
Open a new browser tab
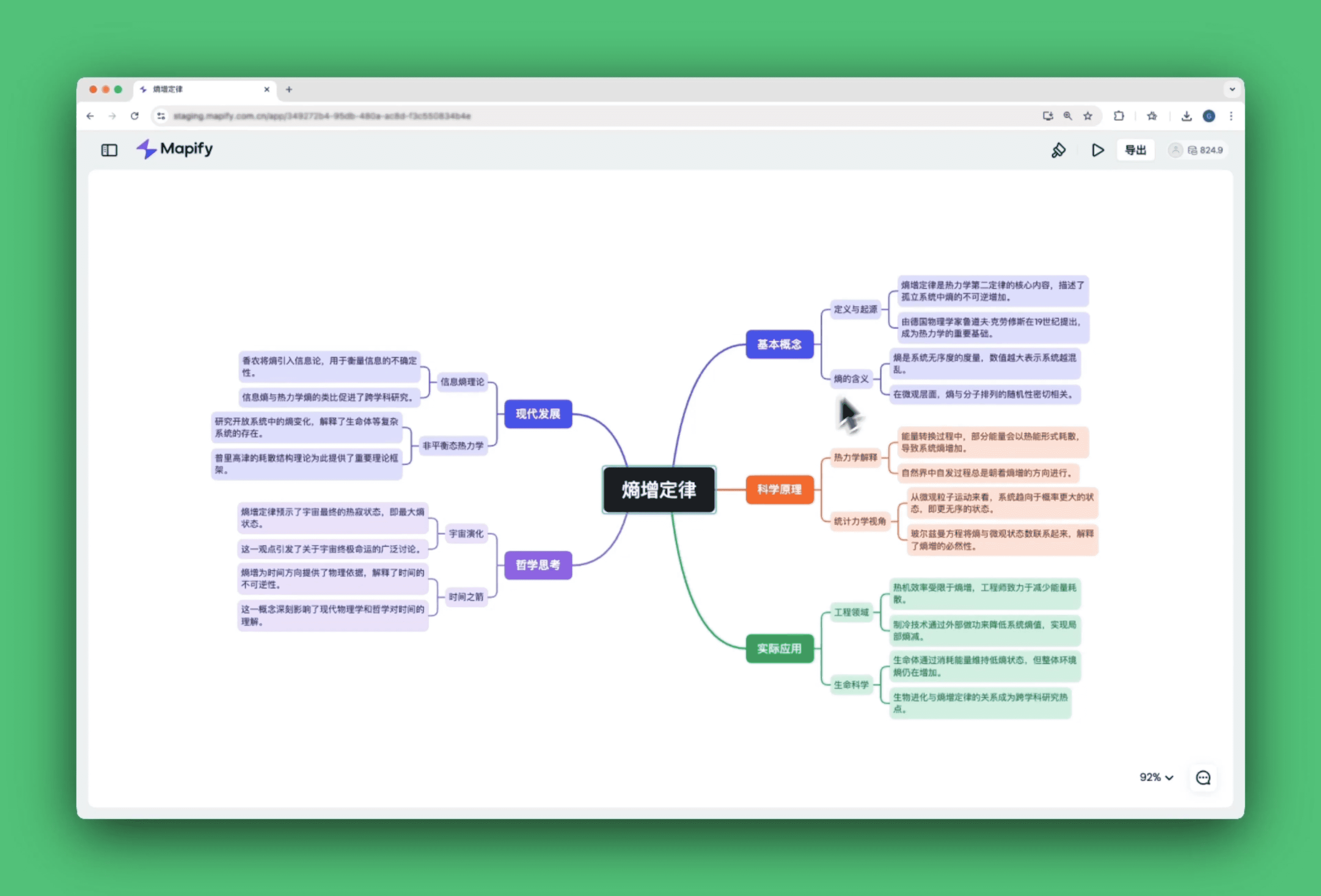tap(289, 89)
